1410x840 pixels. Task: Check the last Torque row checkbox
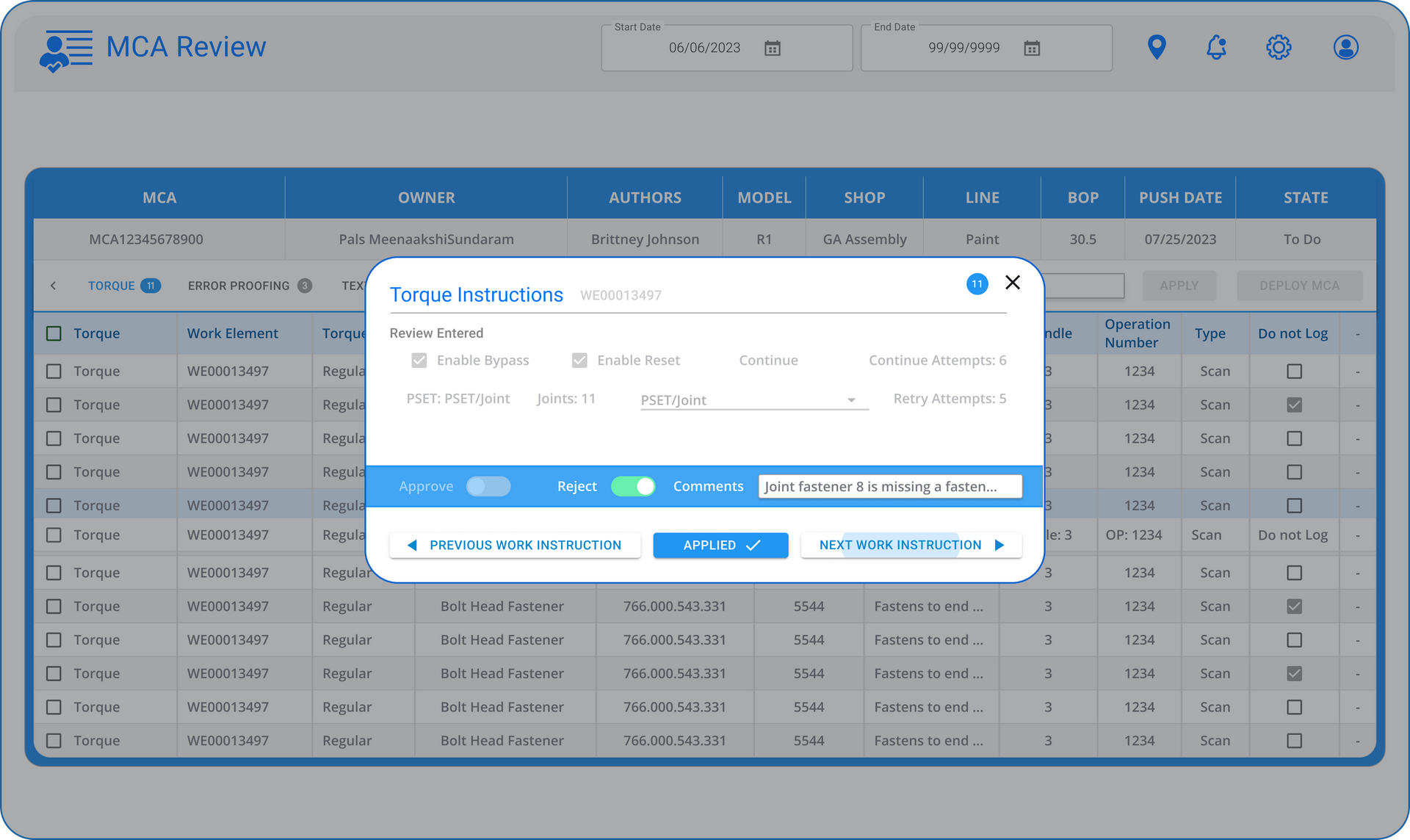54,741
